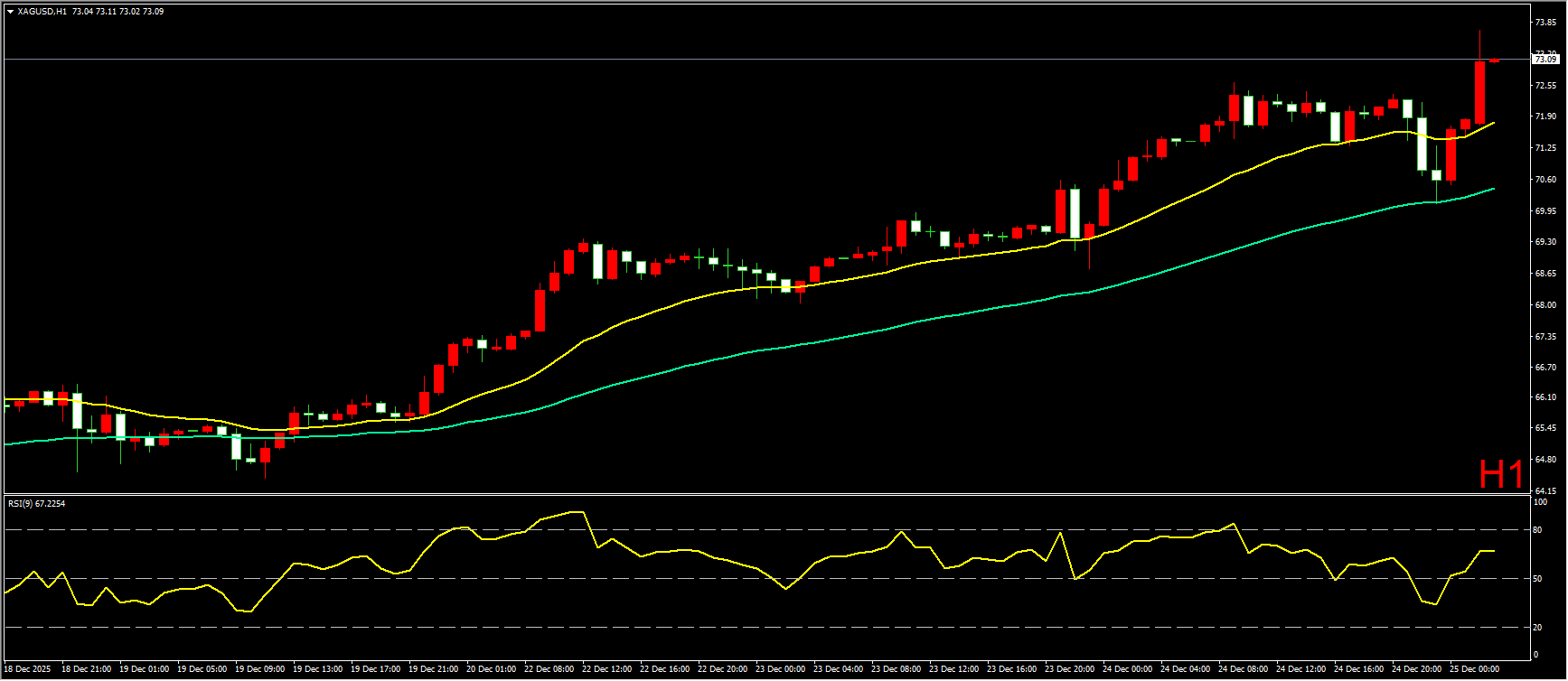
Task: Select the horizontal current price line
Action: (723, 60)
